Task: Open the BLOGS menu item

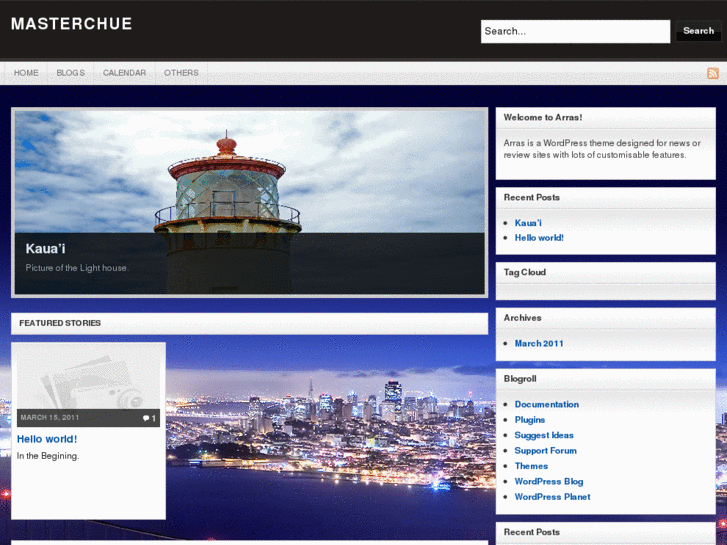Action: pyautogui.click(x=70, y=73)
